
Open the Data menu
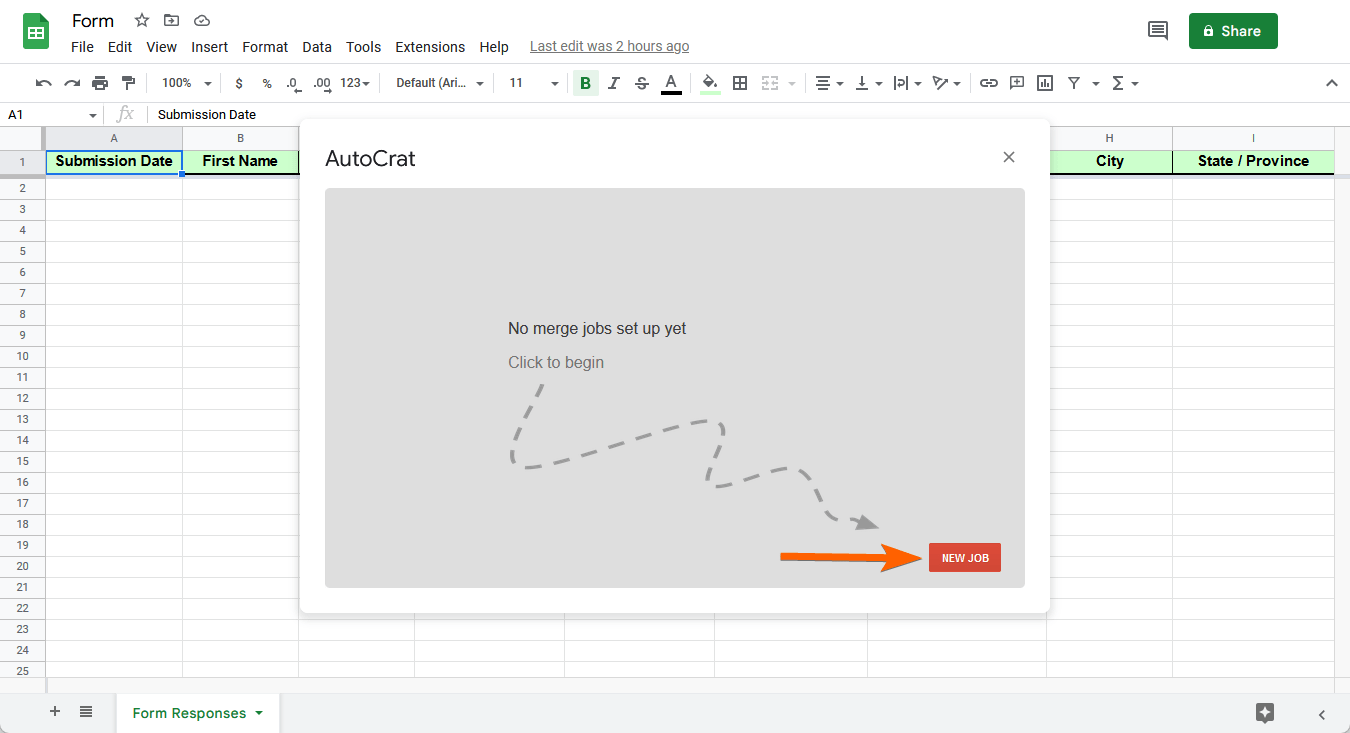317,47
